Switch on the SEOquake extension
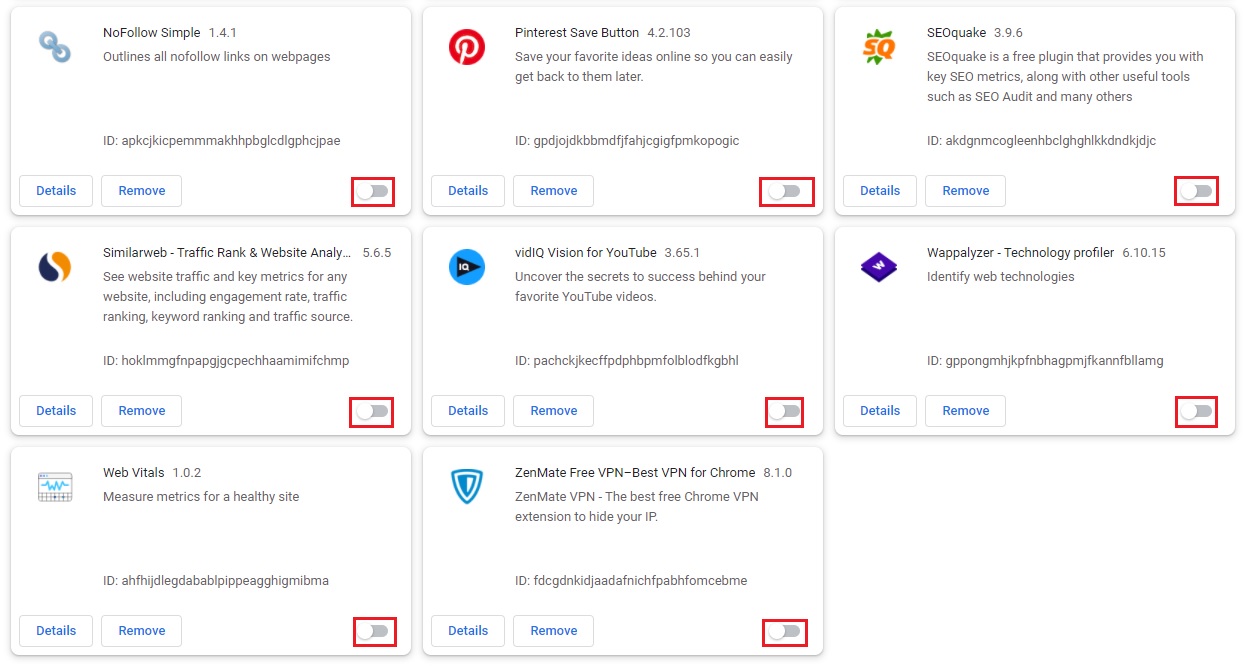 point(1197,191)
